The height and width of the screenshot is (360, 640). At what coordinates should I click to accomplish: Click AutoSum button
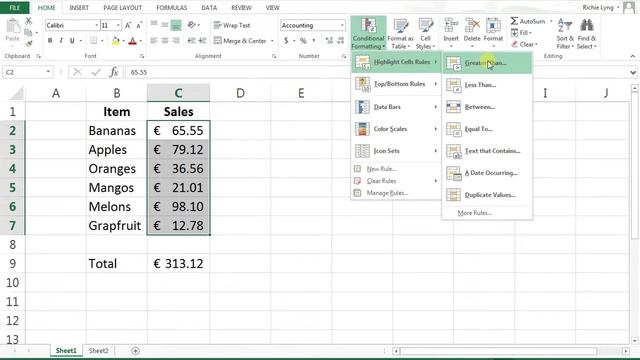527,21
